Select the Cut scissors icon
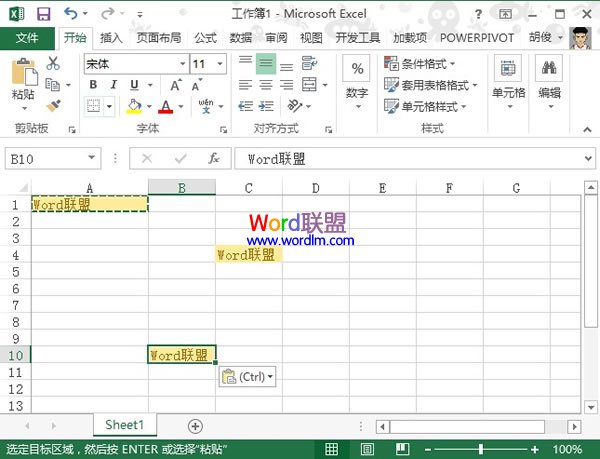The height and width of the screenshot is (459, 600). [x=54, y=63]
